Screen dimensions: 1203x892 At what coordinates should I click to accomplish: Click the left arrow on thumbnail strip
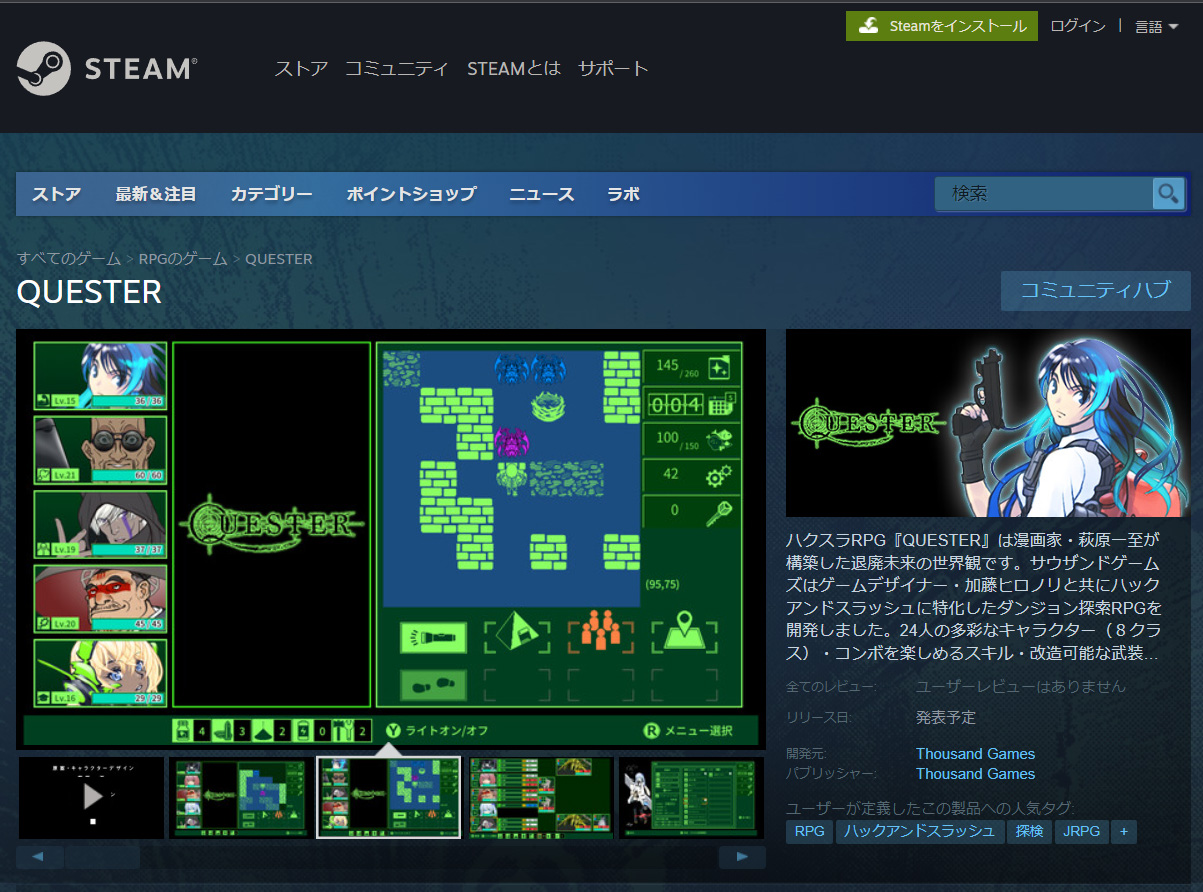point(39,857)
